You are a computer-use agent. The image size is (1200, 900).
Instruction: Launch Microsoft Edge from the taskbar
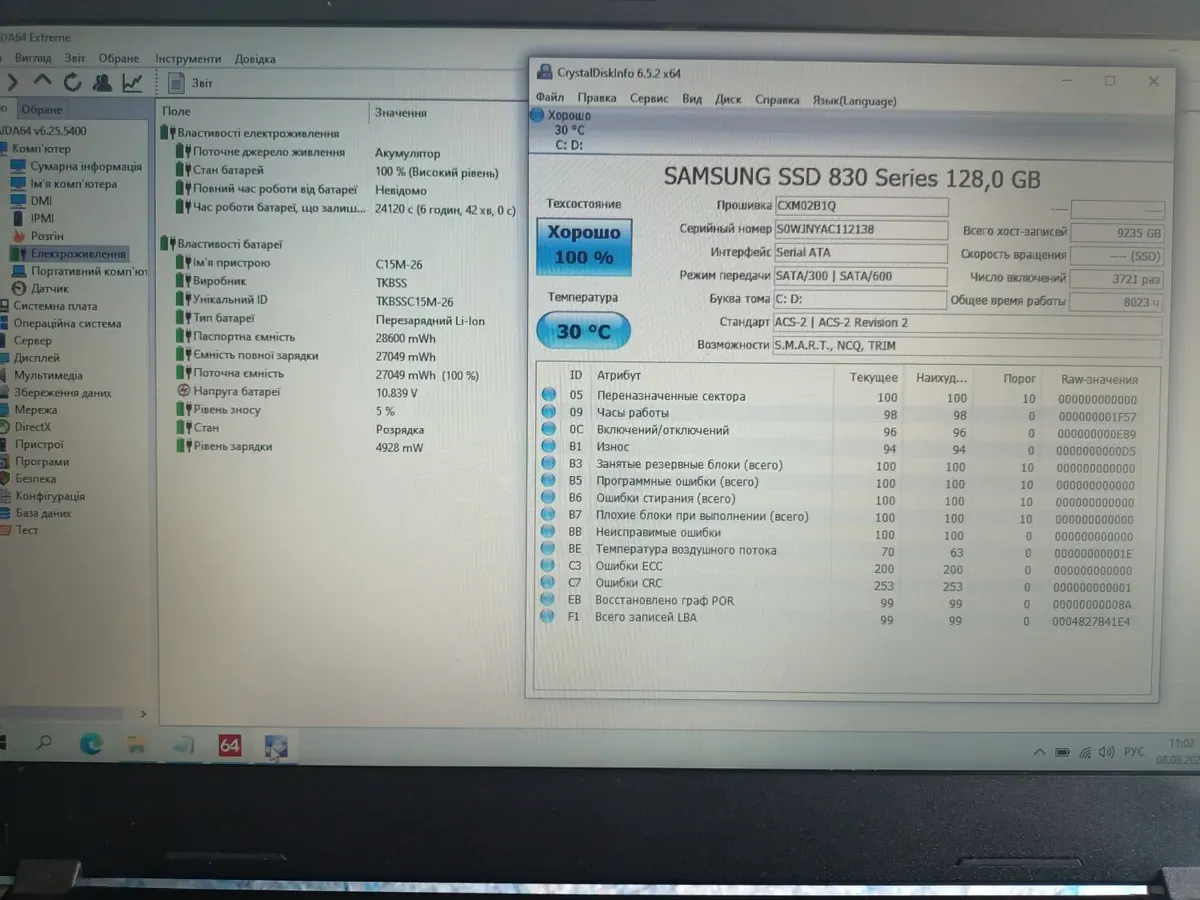point(91,744)
